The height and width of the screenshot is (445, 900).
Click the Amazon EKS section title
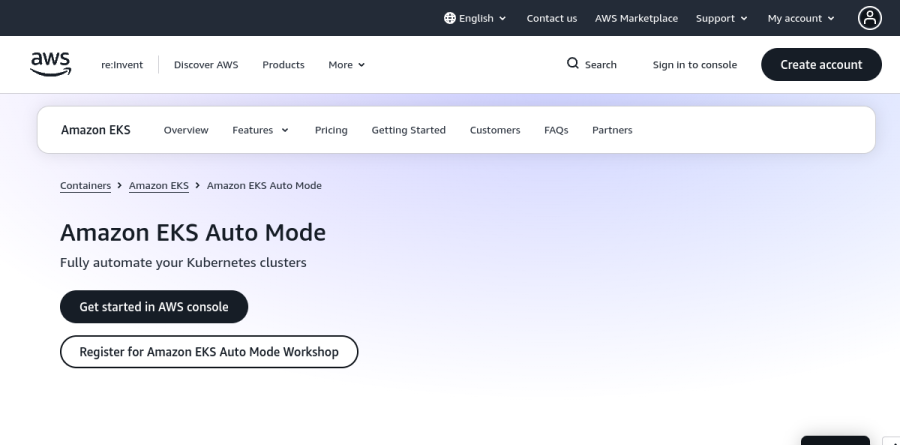(96, 130)
